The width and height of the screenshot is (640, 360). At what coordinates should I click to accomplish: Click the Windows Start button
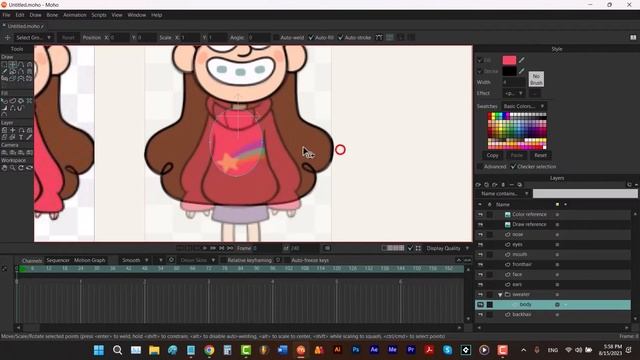pyautogui.click(x=99, y=350)
